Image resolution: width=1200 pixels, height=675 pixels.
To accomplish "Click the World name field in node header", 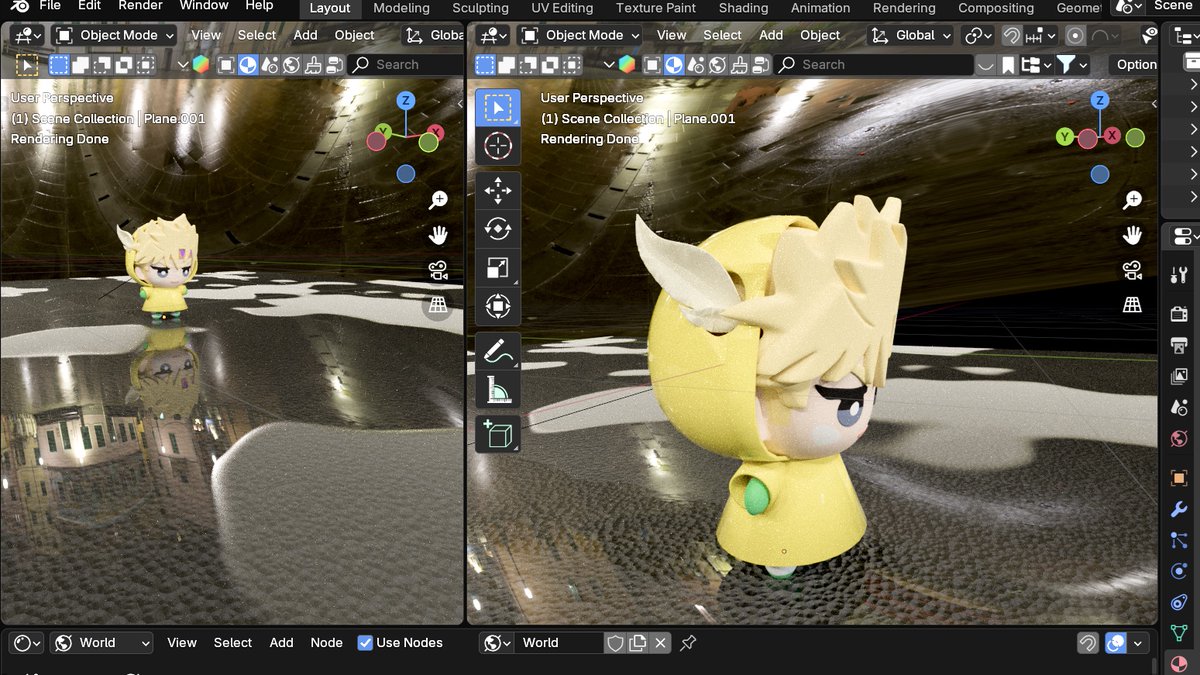I will point(561,643).
